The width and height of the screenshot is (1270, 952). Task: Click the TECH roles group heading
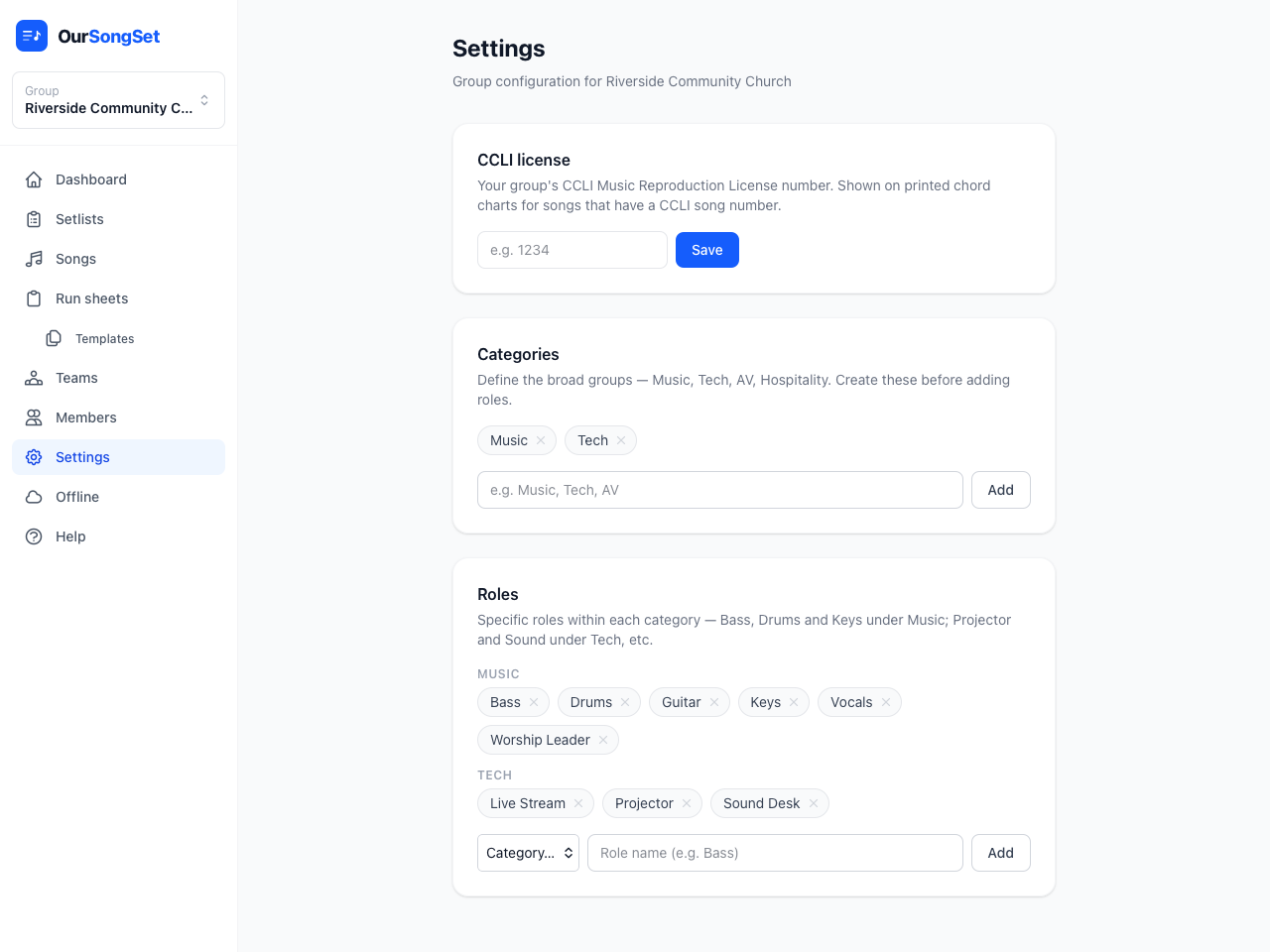click(494, 775)
